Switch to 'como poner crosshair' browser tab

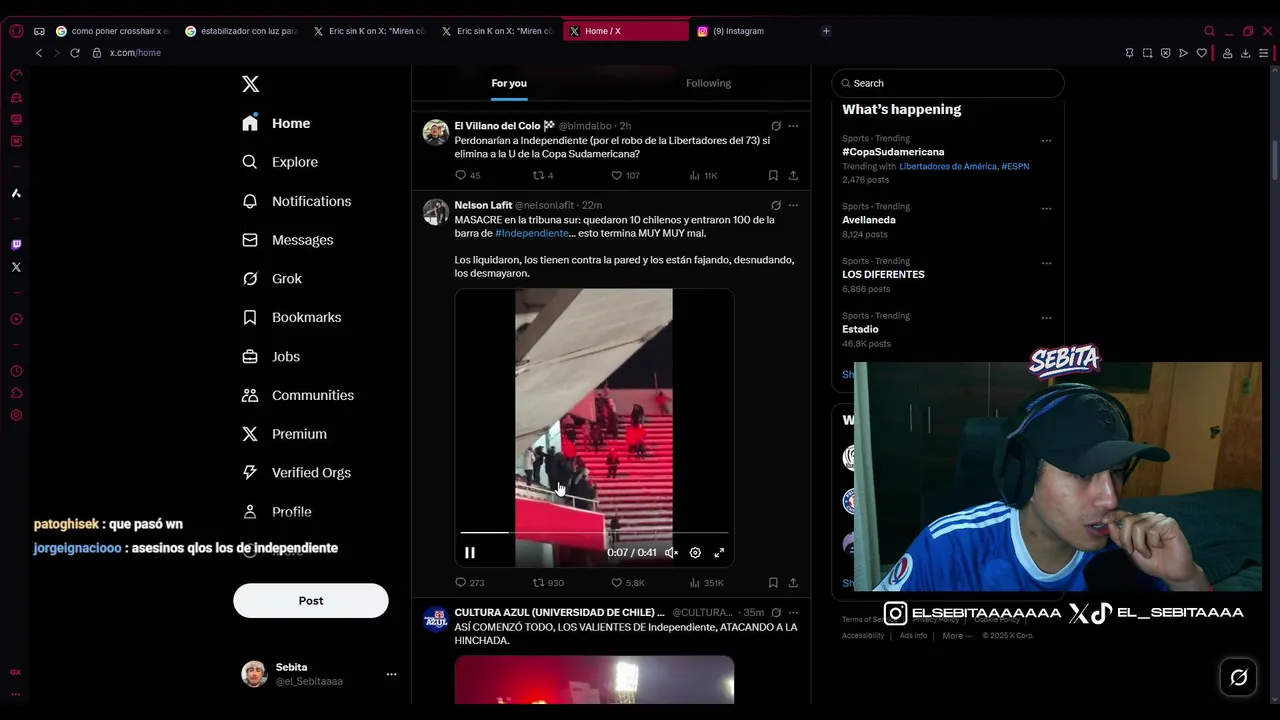click(x=113, y=31)
